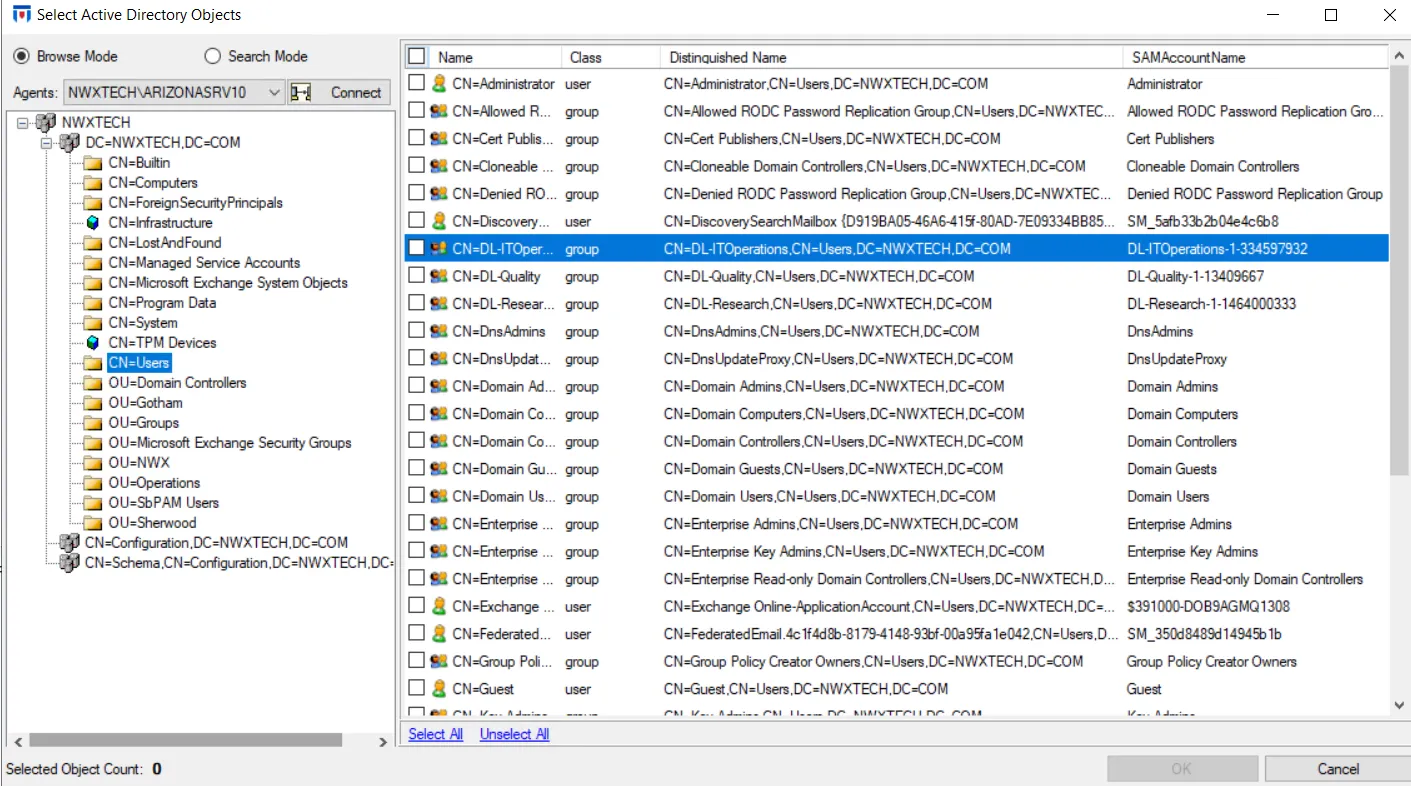Open the Agents dropdown list
1411x786 pixels.
275,93
